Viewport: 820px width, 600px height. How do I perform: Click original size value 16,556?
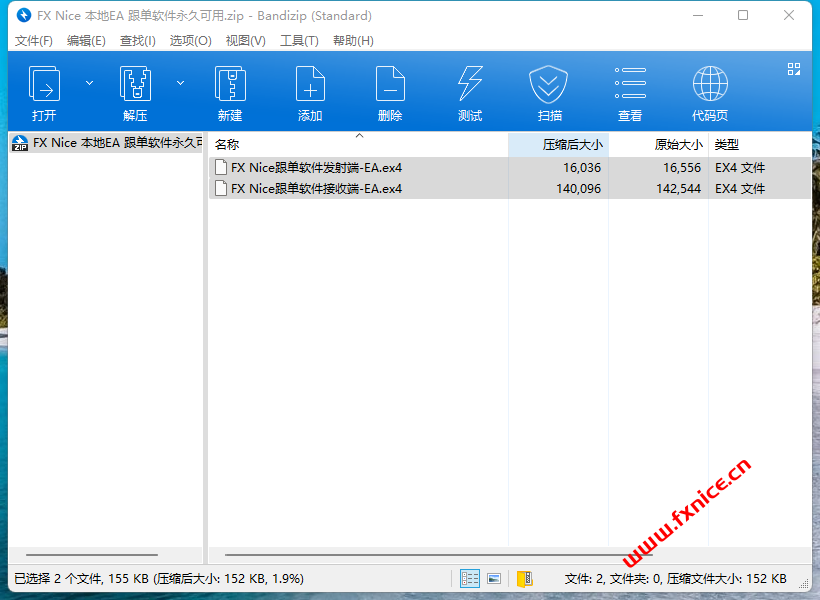(x=682, y=167)
